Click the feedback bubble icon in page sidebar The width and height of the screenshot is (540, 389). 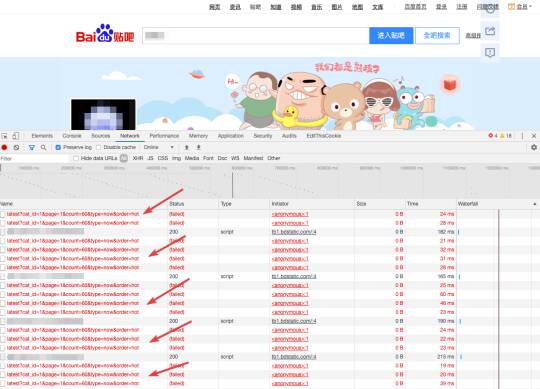pos(490,52)
